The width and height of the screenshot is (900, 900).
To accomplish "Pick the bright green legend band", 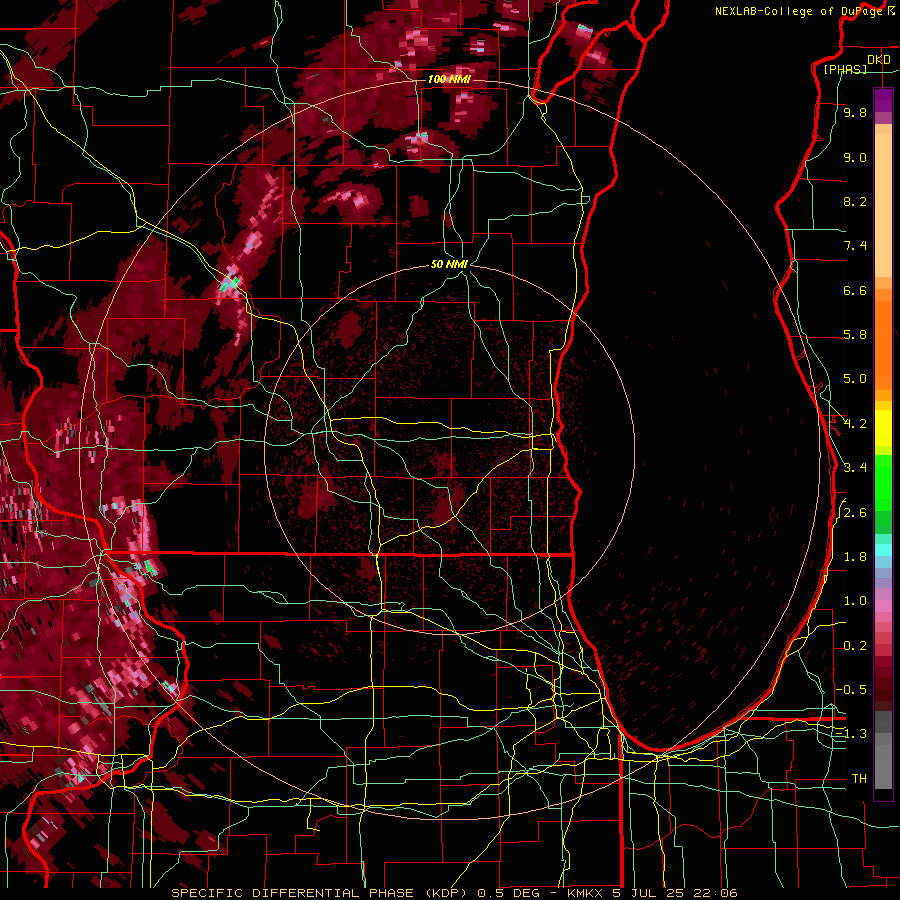I will pyautogui.click(x=883, y=481).
